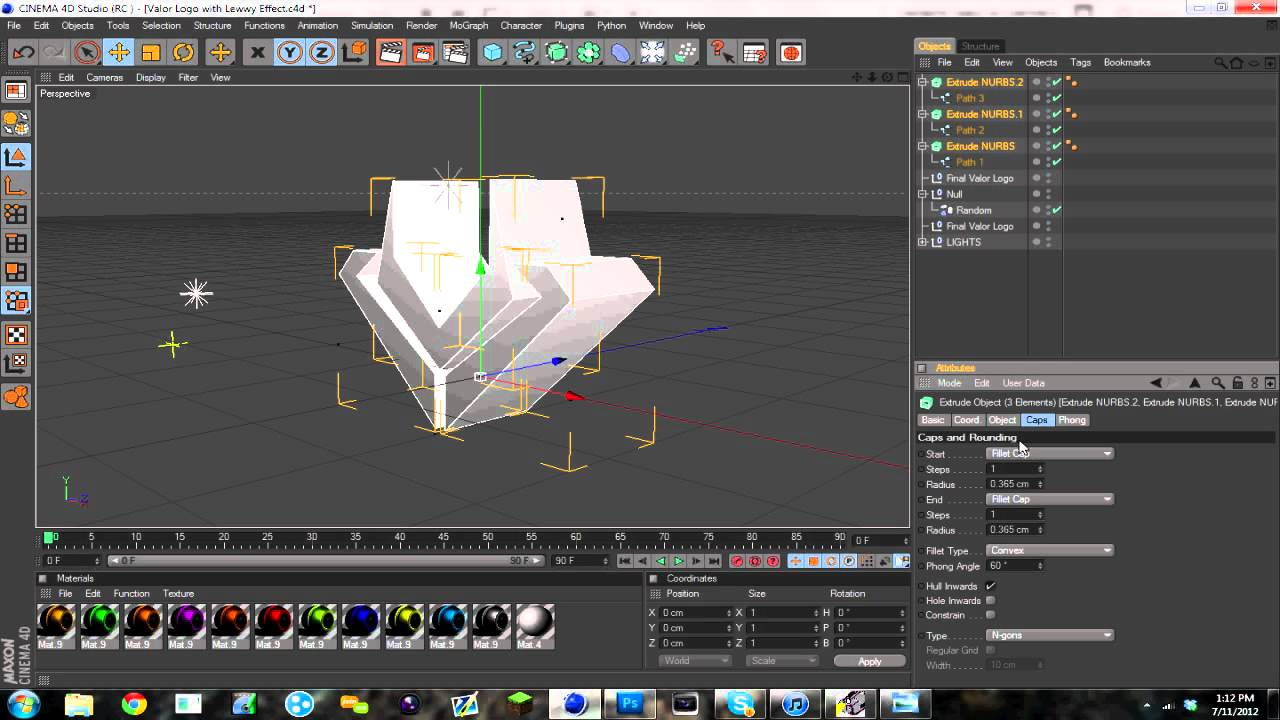
Task: Click the record keyframe button
Action: click(737, 561)
